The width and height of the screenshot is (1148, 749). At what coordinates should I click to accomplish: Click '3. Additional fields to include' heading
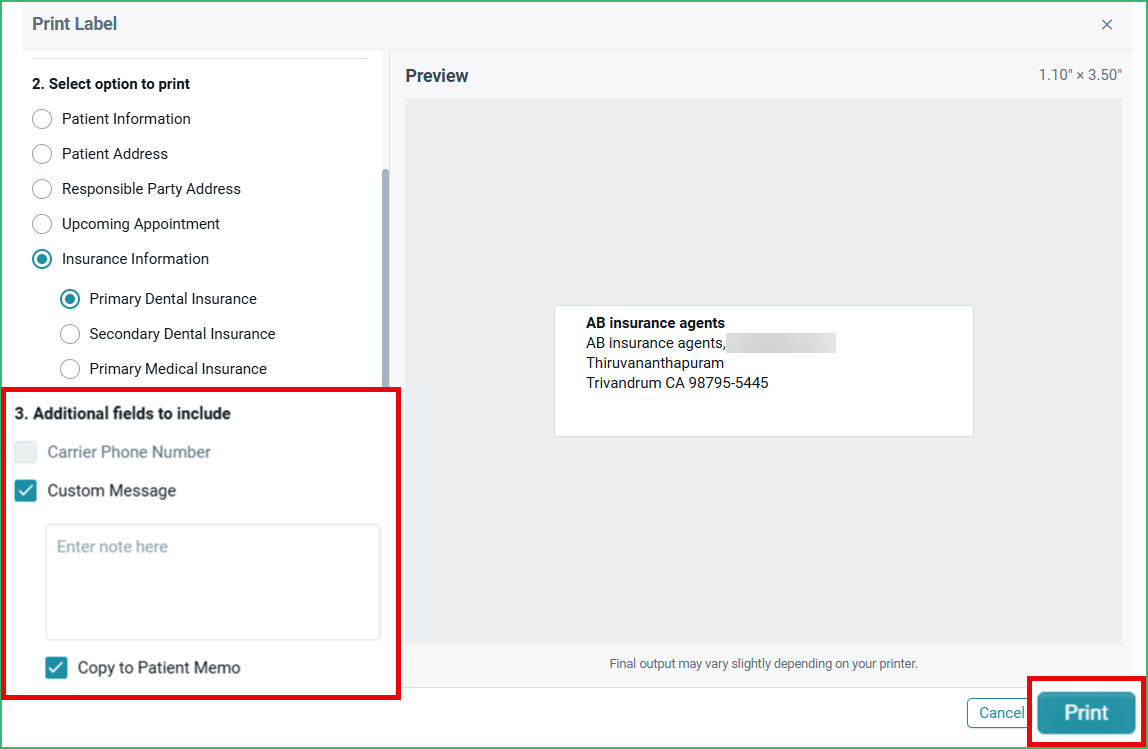click(x=123, y=414)
